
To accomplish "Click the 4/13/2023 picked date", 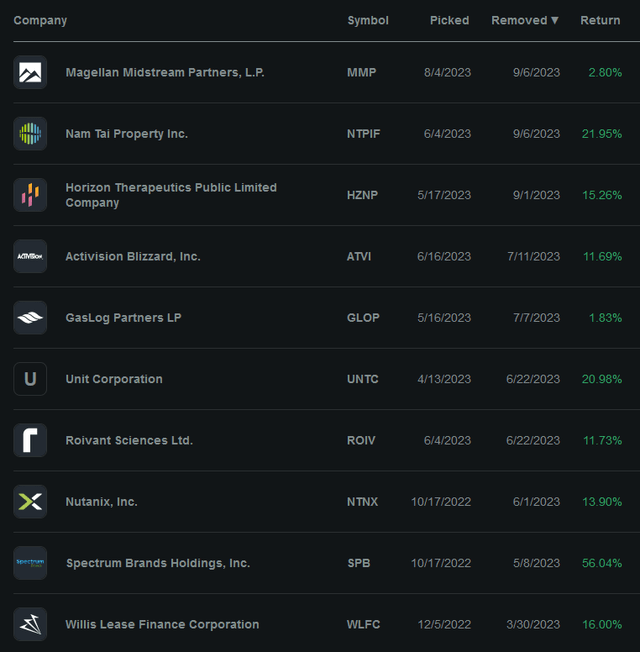I will 444,379.
